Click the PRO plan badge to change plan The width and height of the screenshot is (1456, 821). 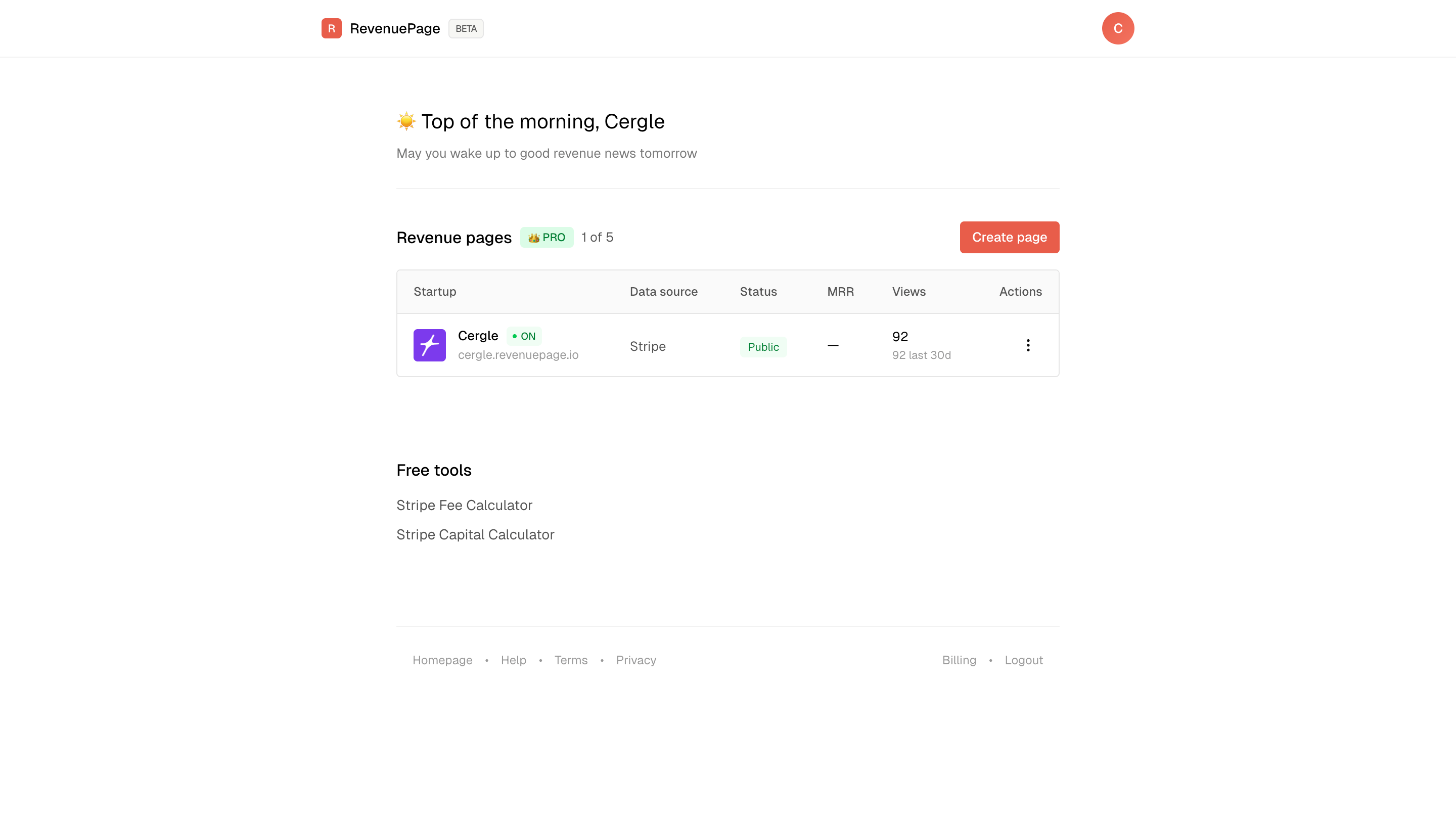(546, 237)
